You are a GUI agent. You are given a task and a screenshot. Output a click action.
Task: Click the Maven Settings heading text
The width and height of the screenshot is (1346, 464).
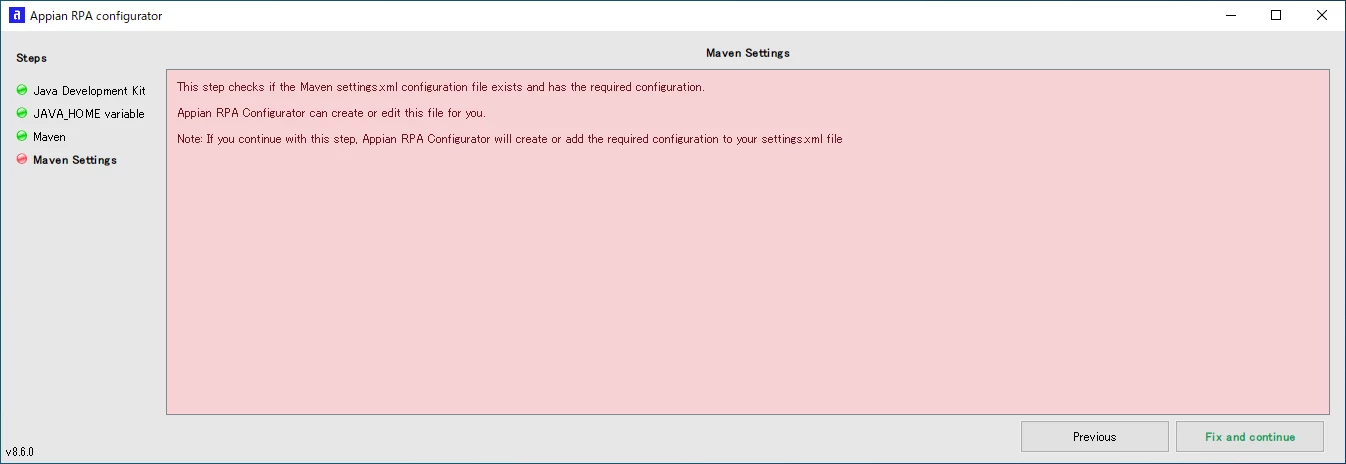748,53
